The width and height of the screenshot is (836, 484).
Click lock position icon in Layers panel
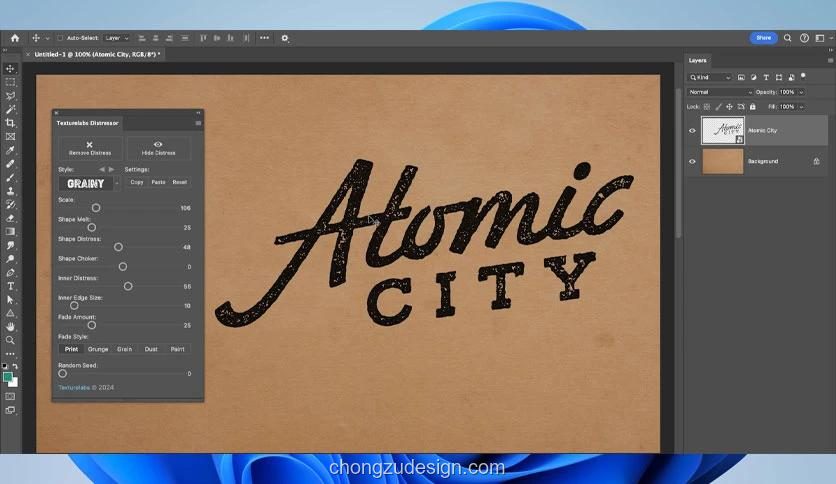pos(729,107)
